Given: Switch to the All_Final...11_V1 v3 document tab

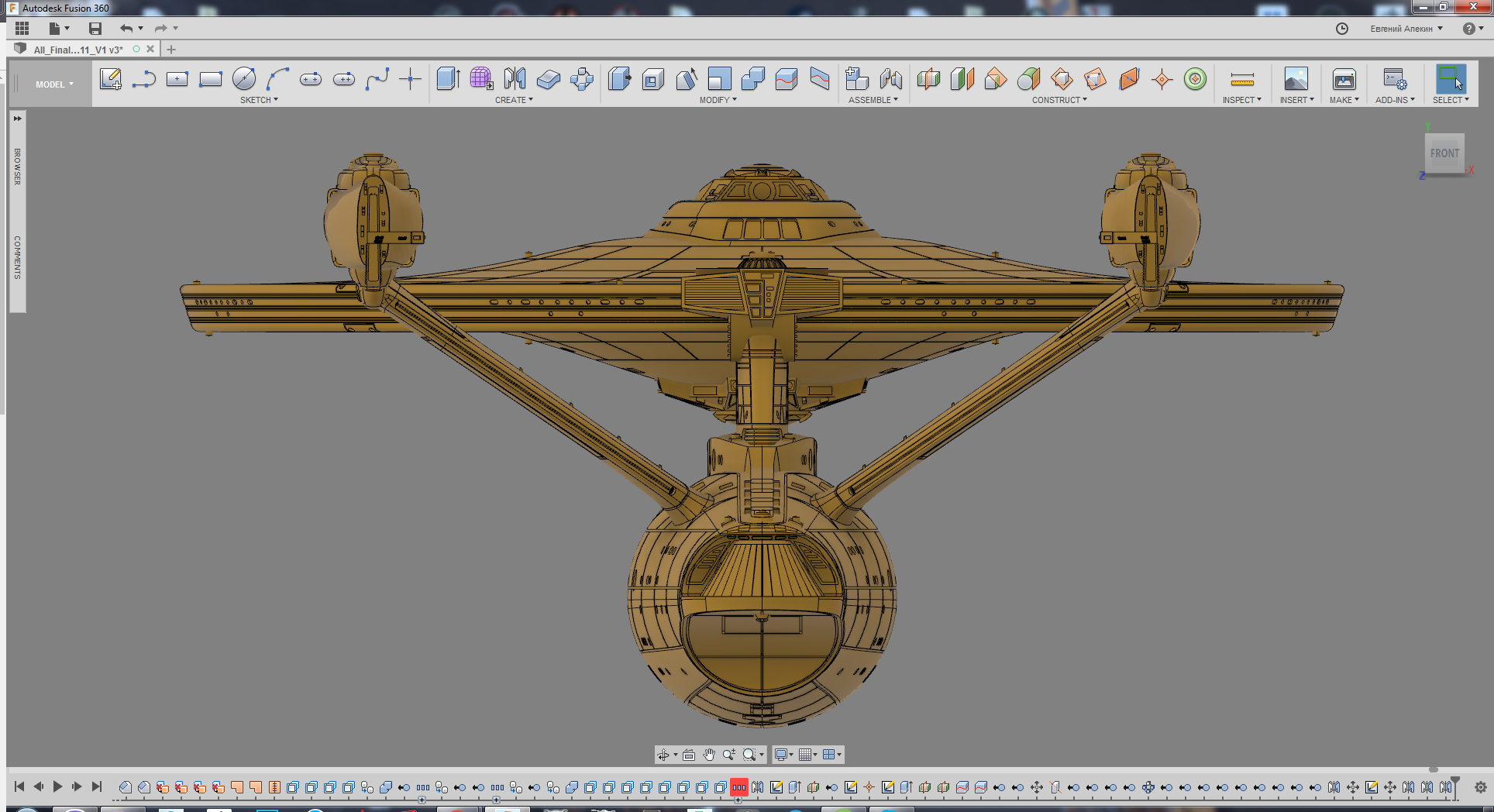Looking at the screenshot, I should [x=78, y=50].
